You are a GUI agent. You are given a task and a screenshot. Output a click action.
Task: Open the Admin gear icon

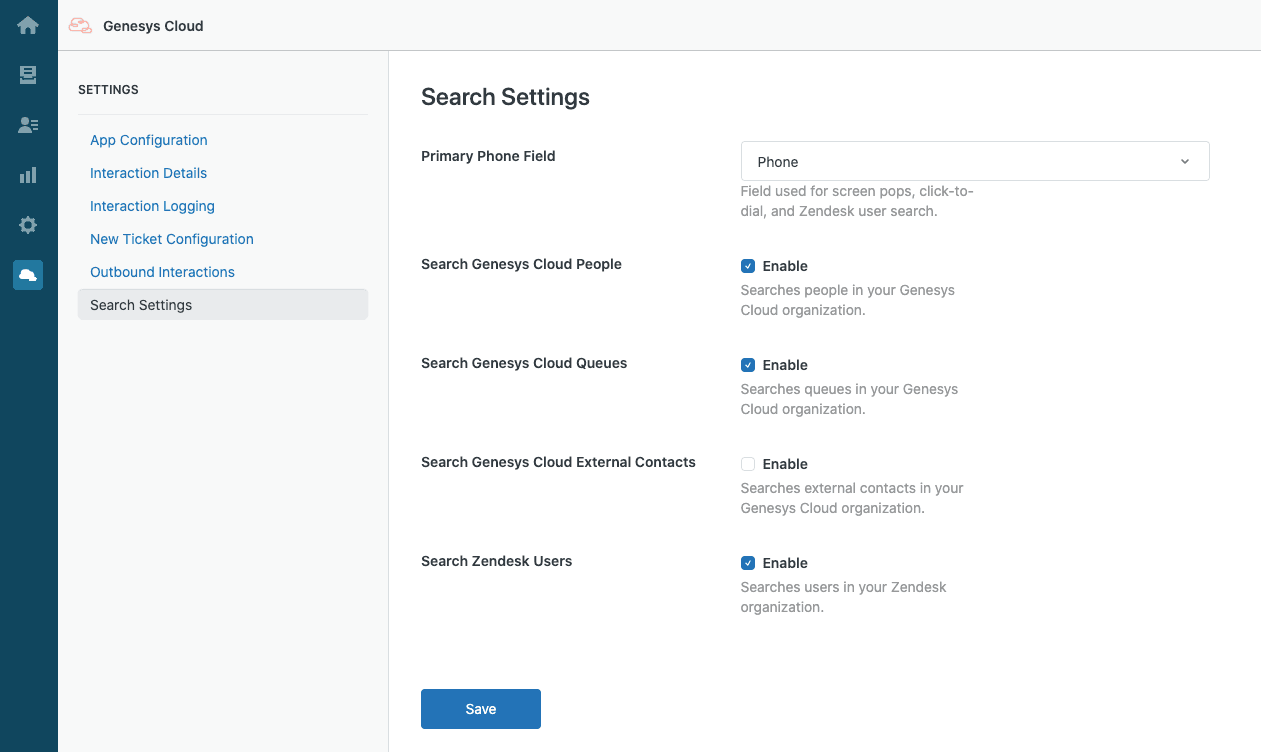point(27,225)
